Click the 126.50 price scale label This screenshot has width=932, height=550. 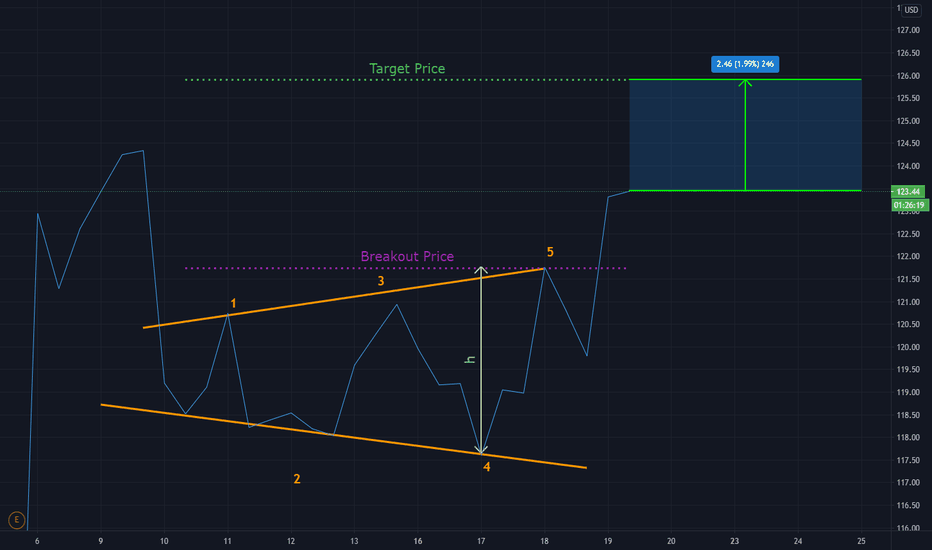point(908,53)
